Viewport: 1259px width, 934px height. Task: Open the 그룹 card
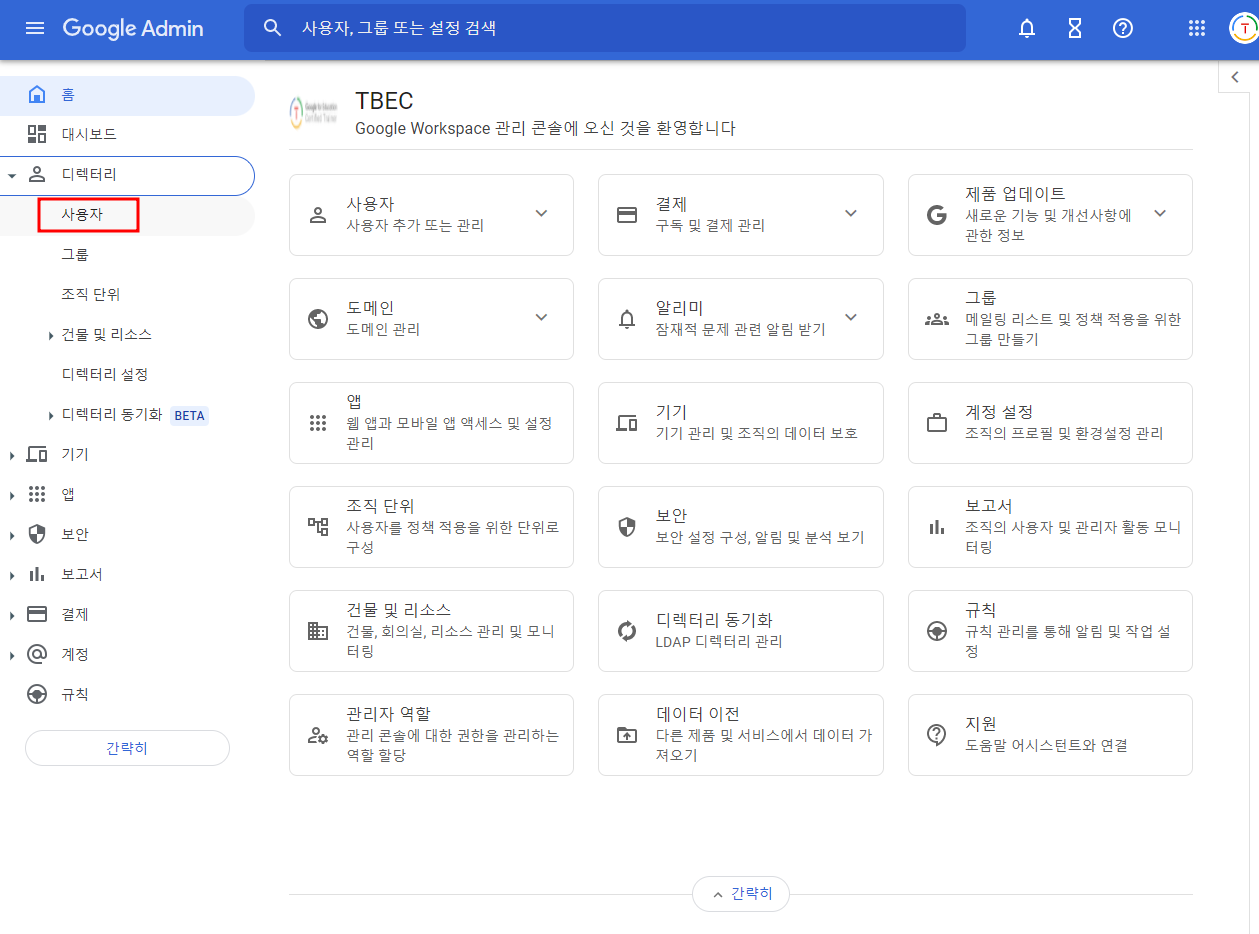(1050, 319)
